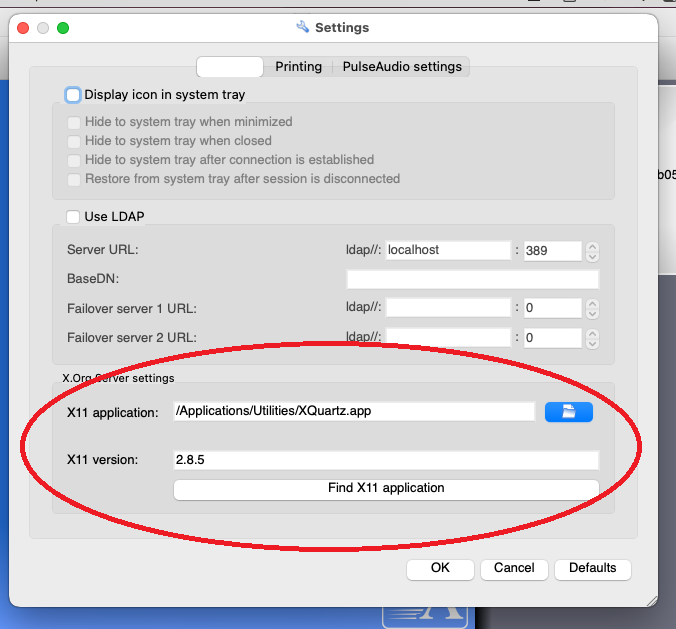Click the folder browse icon for X11 application
The width and height of the screenshot is (676, 629).
tap(568, 412)
